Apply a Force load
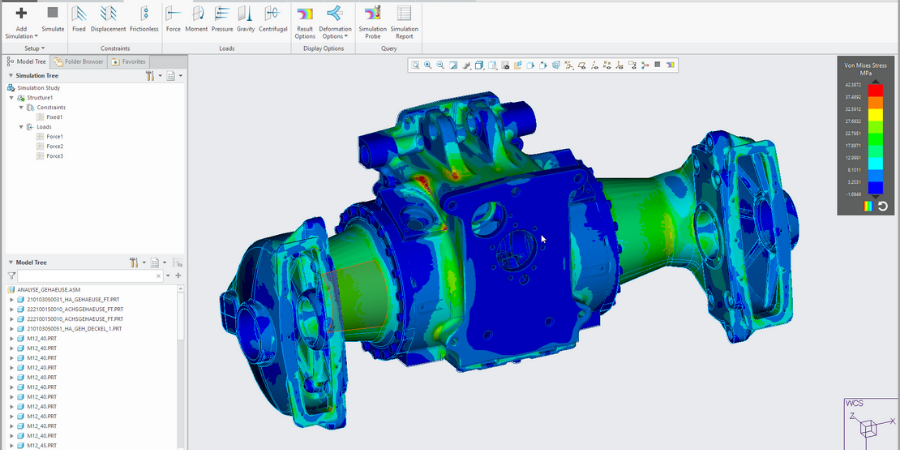Viewport: 900px width, 450px height. pos(173,18)
